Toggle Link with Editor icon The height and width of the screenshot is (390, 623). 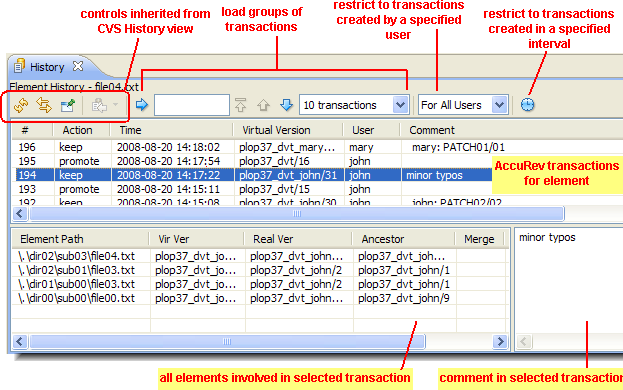tap(44, 105)
